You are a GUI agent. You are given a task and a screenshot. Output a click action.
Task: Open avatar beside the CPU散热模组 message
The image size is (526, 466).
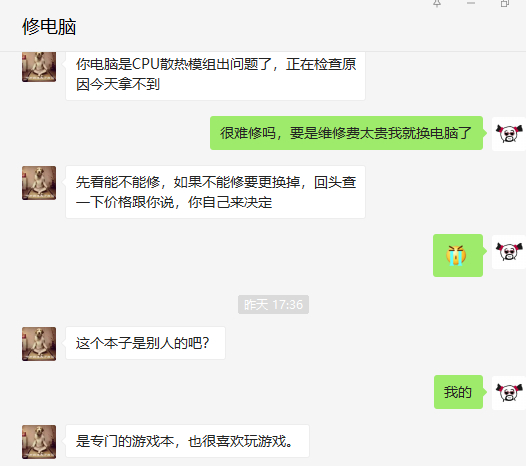coord(39,67)
